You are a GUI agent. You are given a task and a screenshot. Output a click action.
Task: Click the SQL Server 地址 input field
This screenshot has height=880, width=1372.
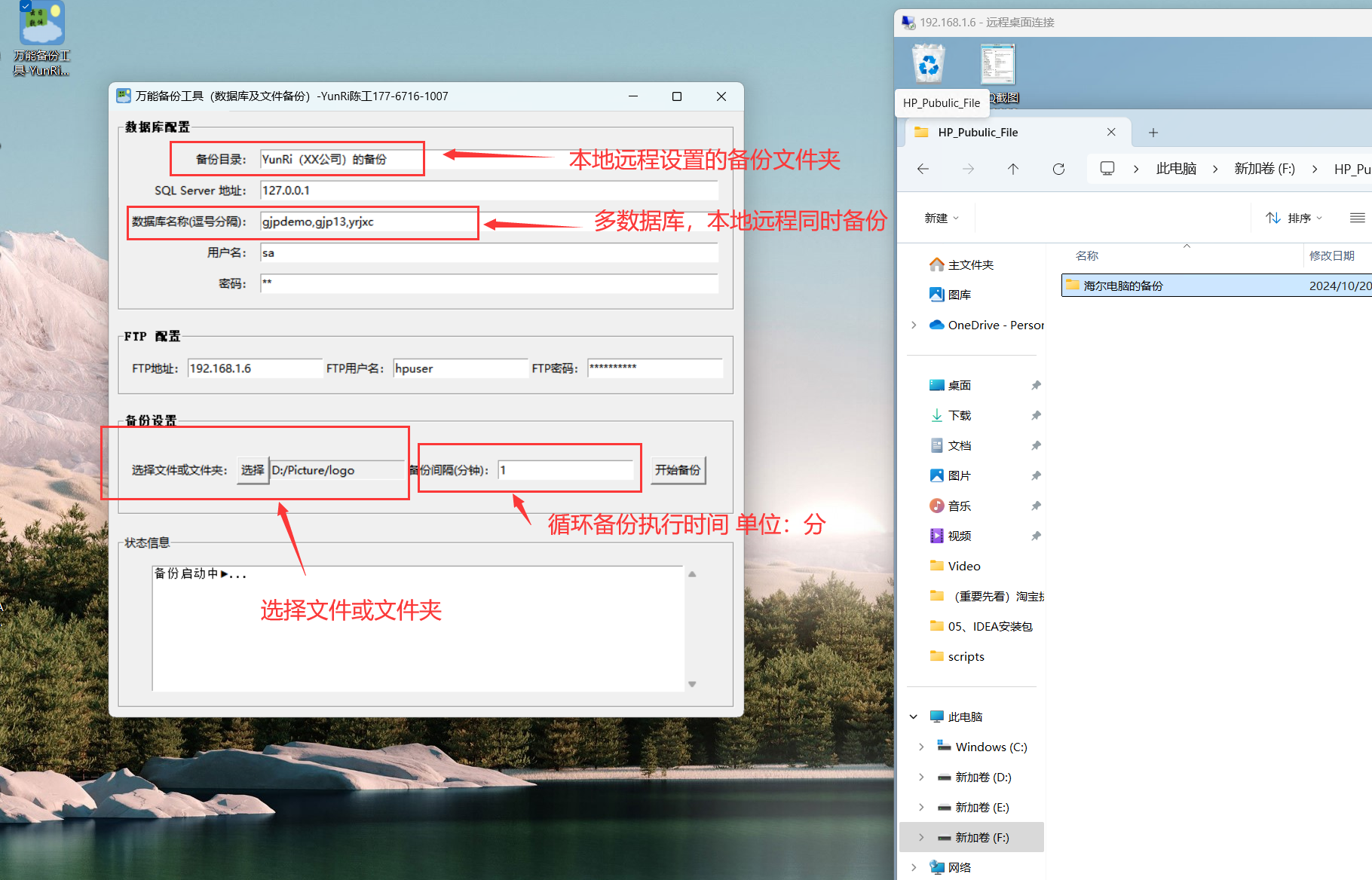(x=488, y=191)
